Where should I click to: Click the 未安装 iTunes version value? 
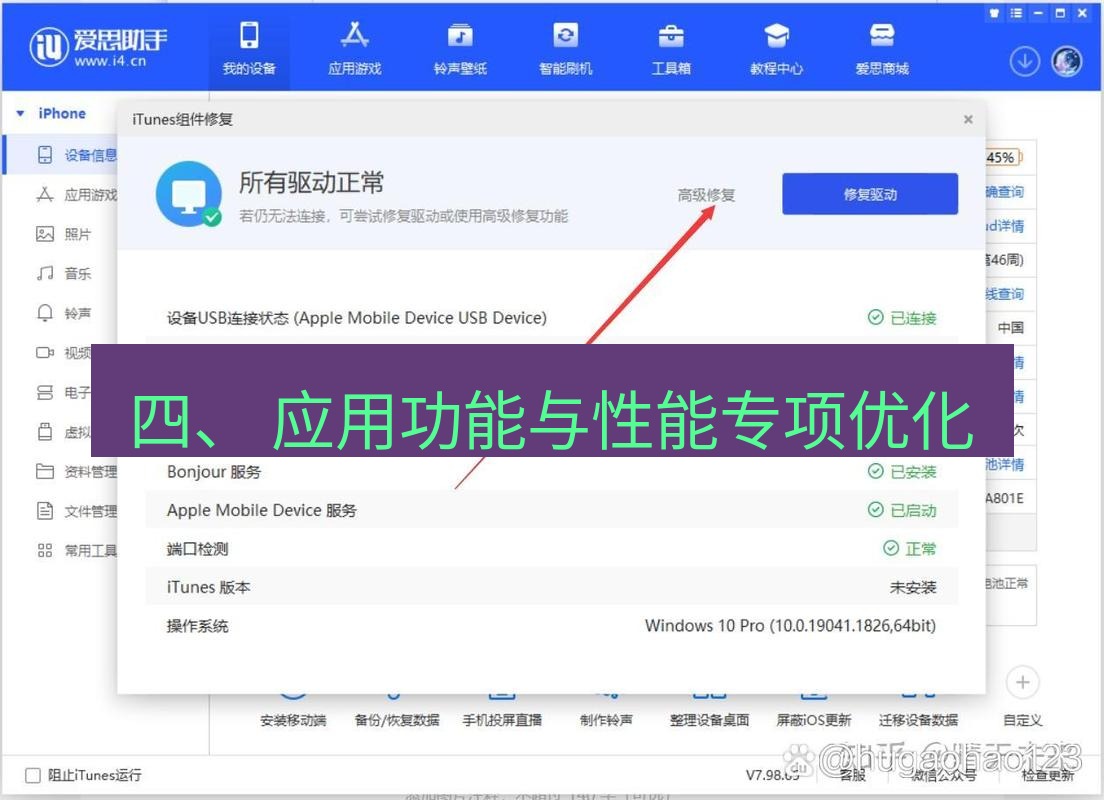tap(913, 587)
